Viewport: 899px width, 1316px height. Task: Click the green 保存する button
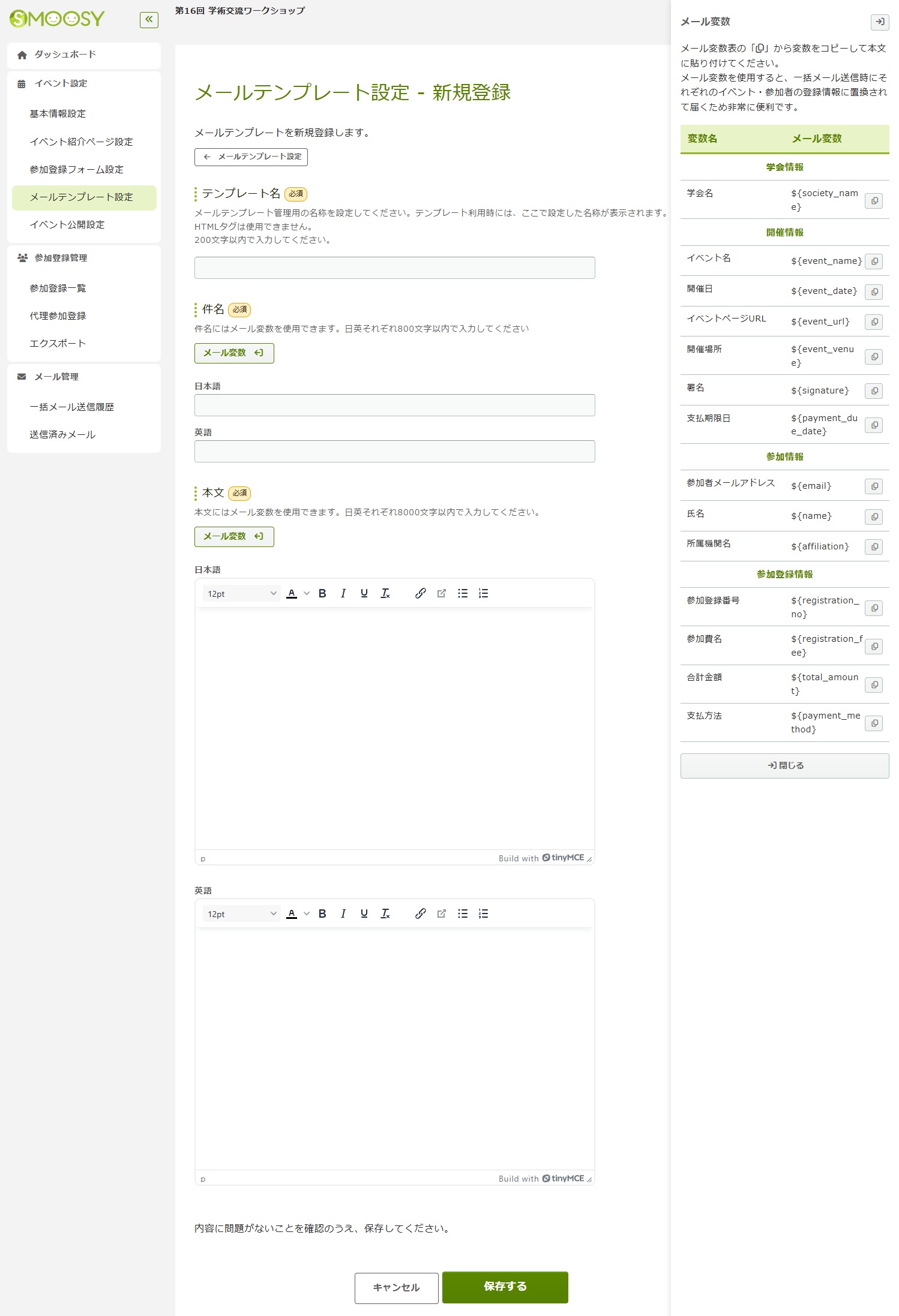point(505,1287)
